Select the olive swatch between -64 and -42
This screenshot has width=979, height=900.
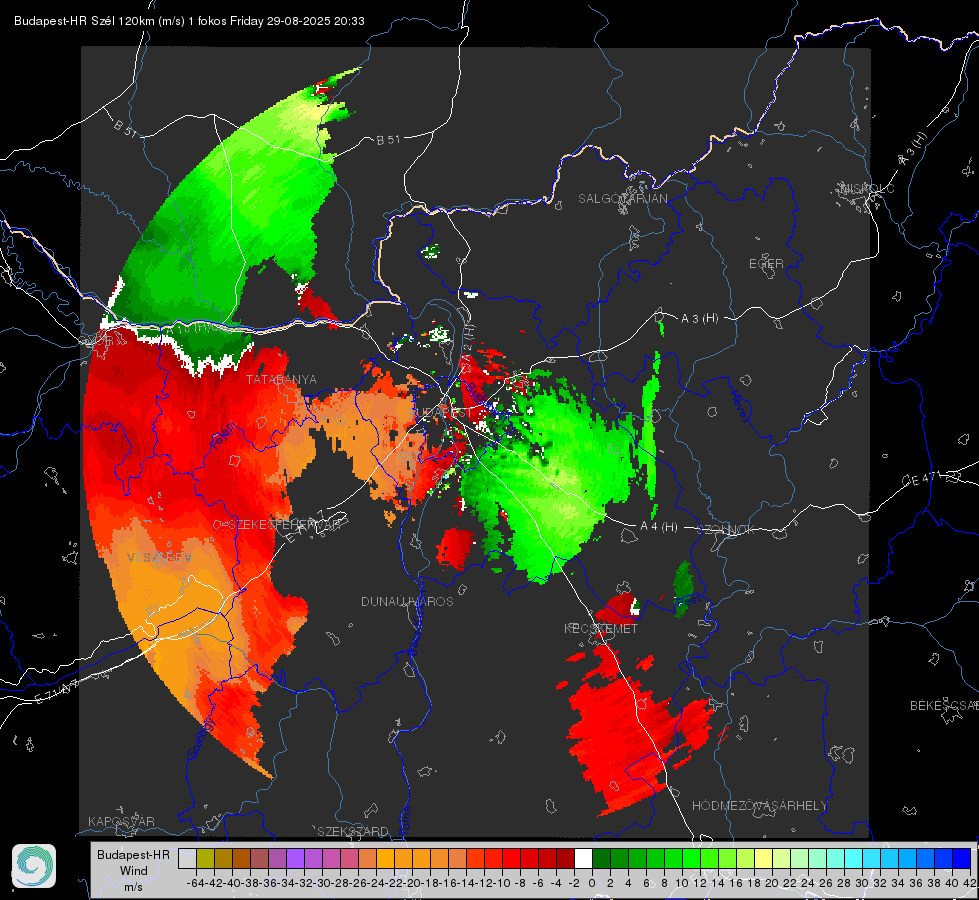[x=205, y=859]
